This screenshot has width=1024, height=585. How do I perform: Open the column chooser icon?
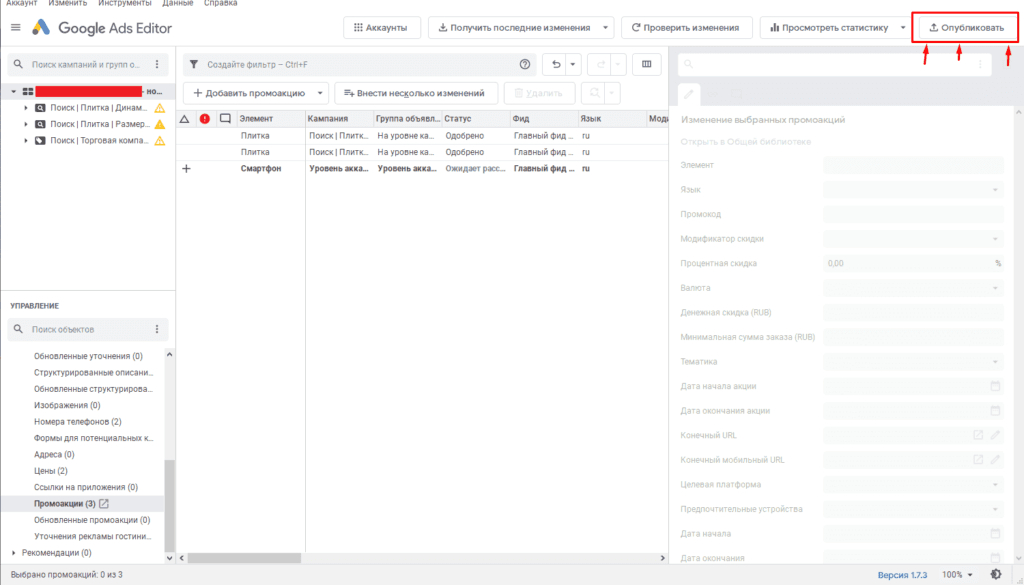[x=647, y=65]
